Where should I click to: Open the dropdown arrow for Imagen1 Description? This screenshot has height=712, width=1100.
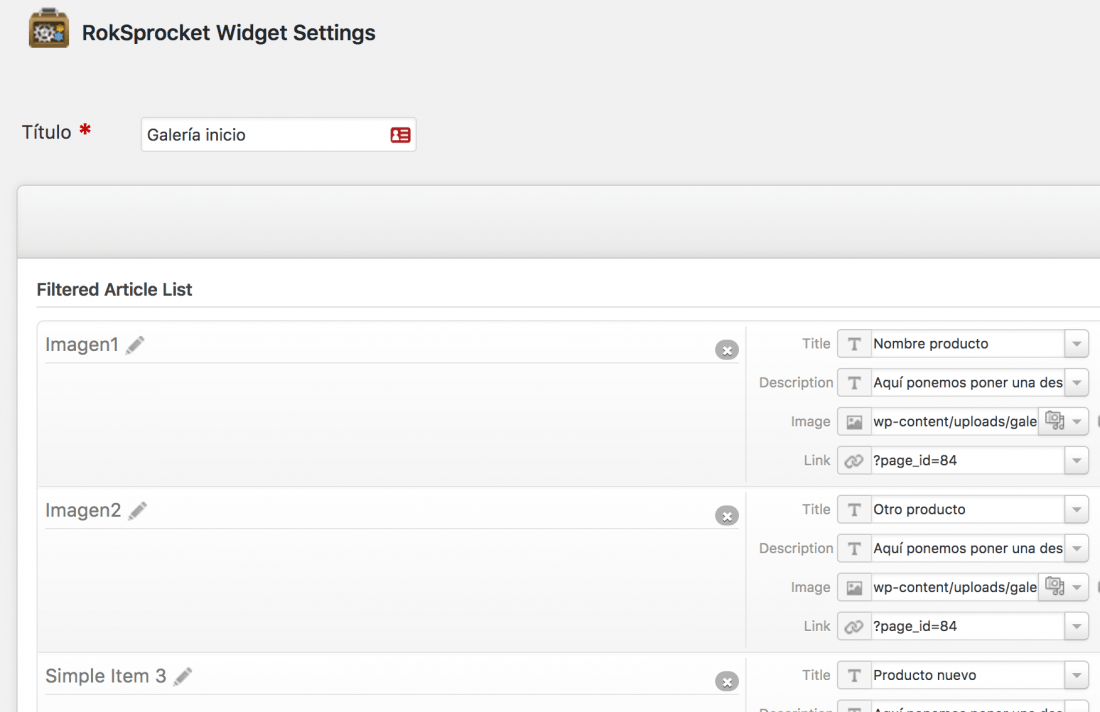click(1076, 383)
